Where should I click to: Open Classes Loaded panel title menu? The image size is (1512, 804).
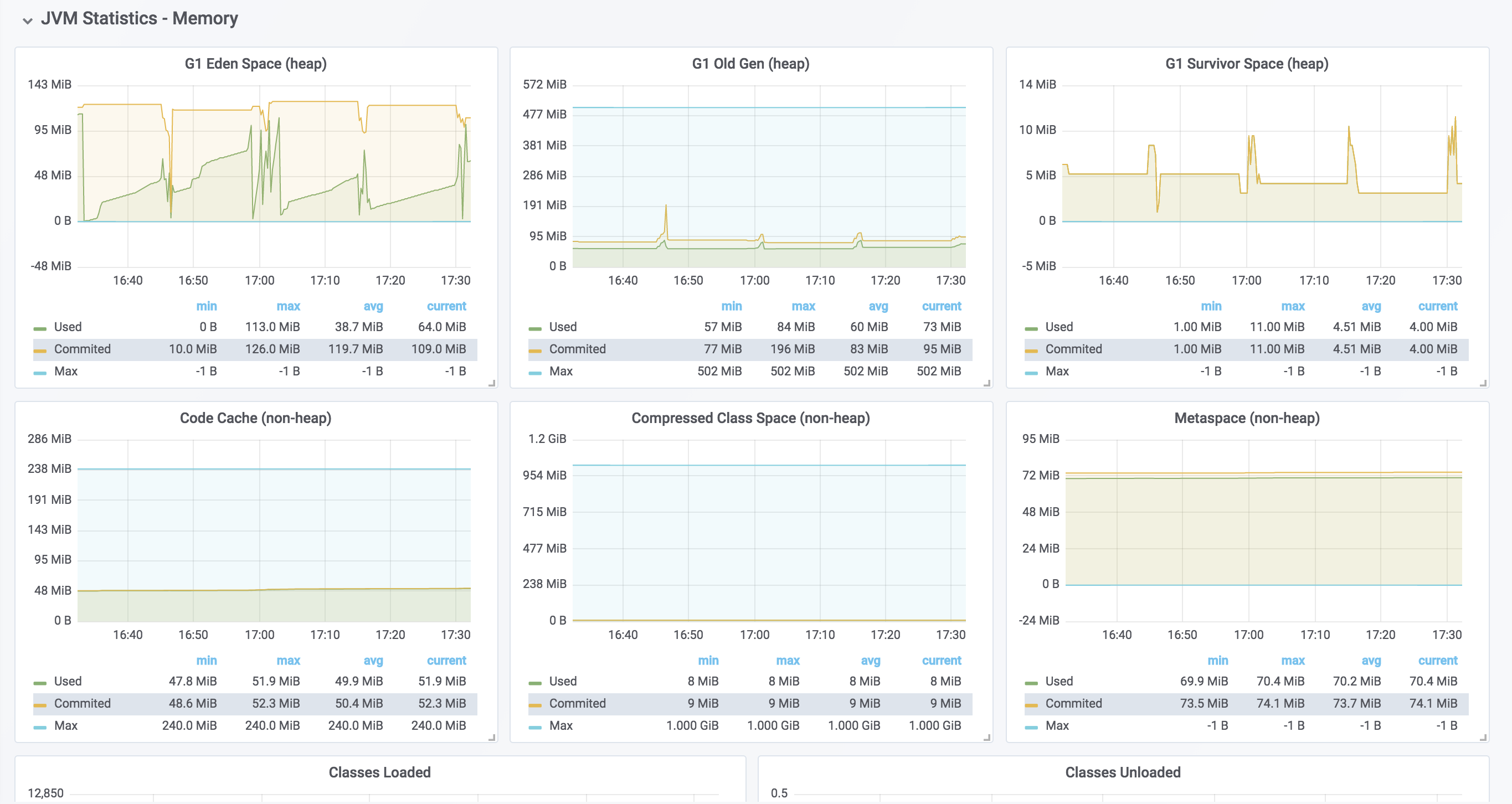(x=379, y=772)
